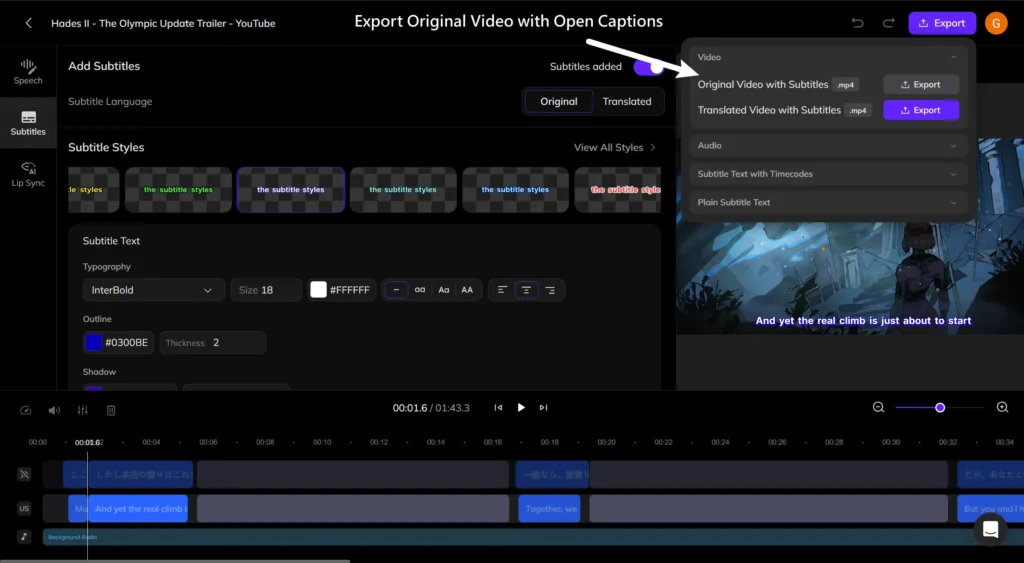Viewport: 1024px width, 563px height.
Task: Set subtitle text to uppercase AA
Action: click(x=467, y=290)
